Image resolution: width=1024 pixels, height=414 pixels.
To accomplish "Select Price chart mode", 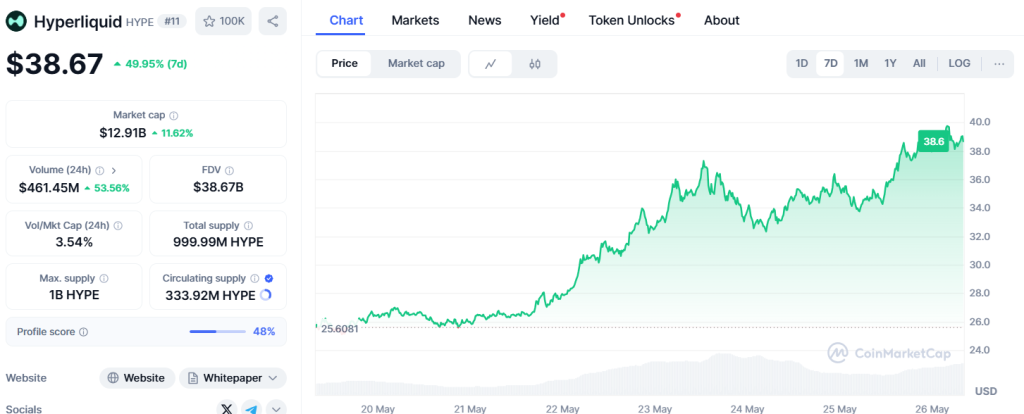I will click(x=344, y=63).
